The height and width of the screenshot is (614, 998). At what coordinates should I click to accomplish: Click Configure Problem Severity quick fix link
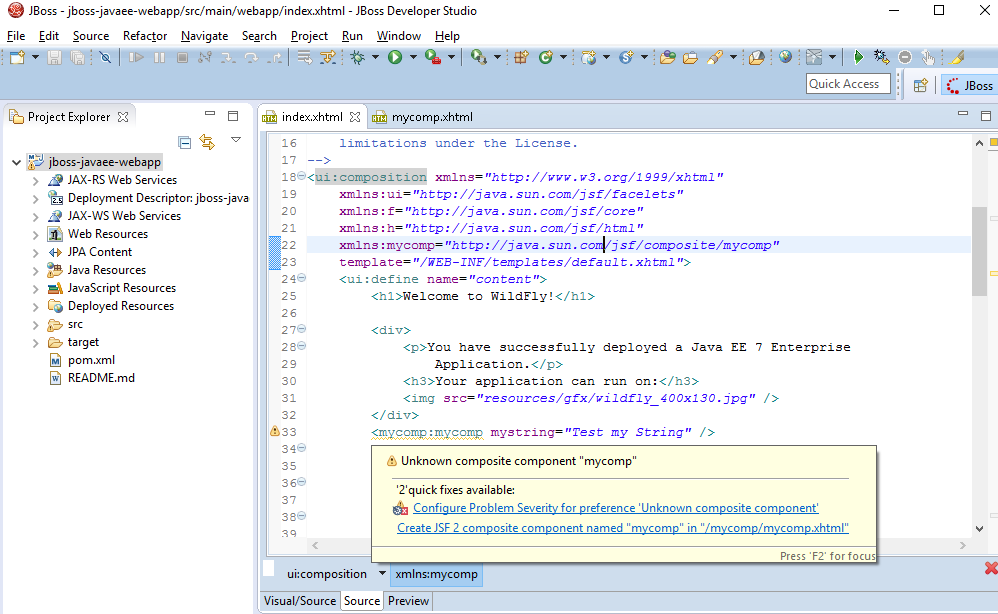pyautogui.click(x=615, y=508)
